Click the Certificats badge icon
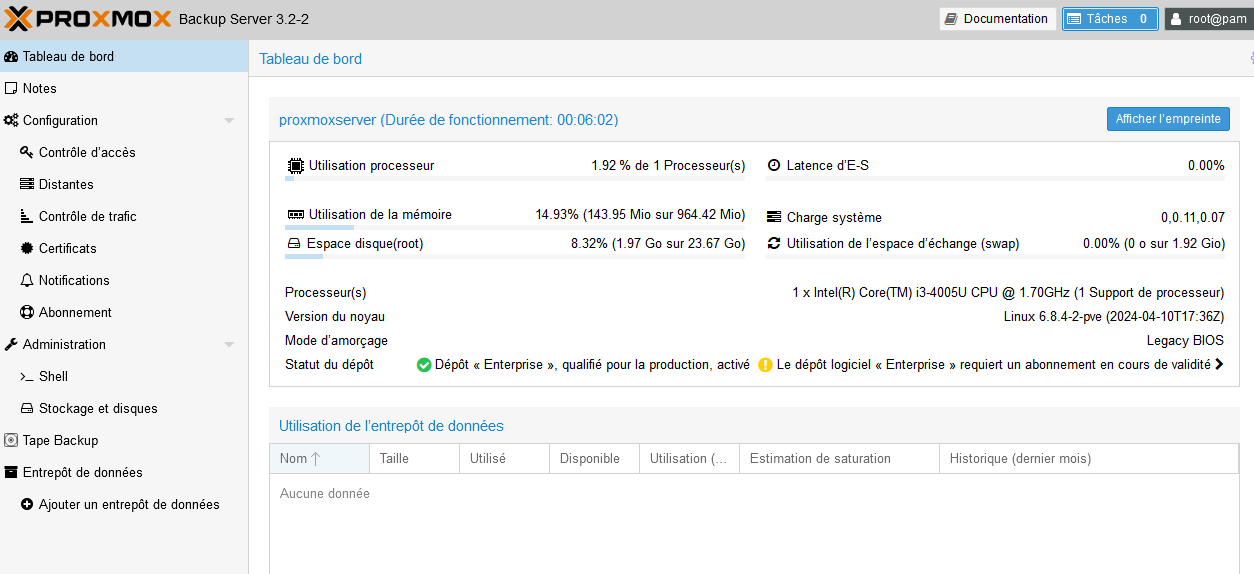1254x574 pixels. tap(27, 248)
